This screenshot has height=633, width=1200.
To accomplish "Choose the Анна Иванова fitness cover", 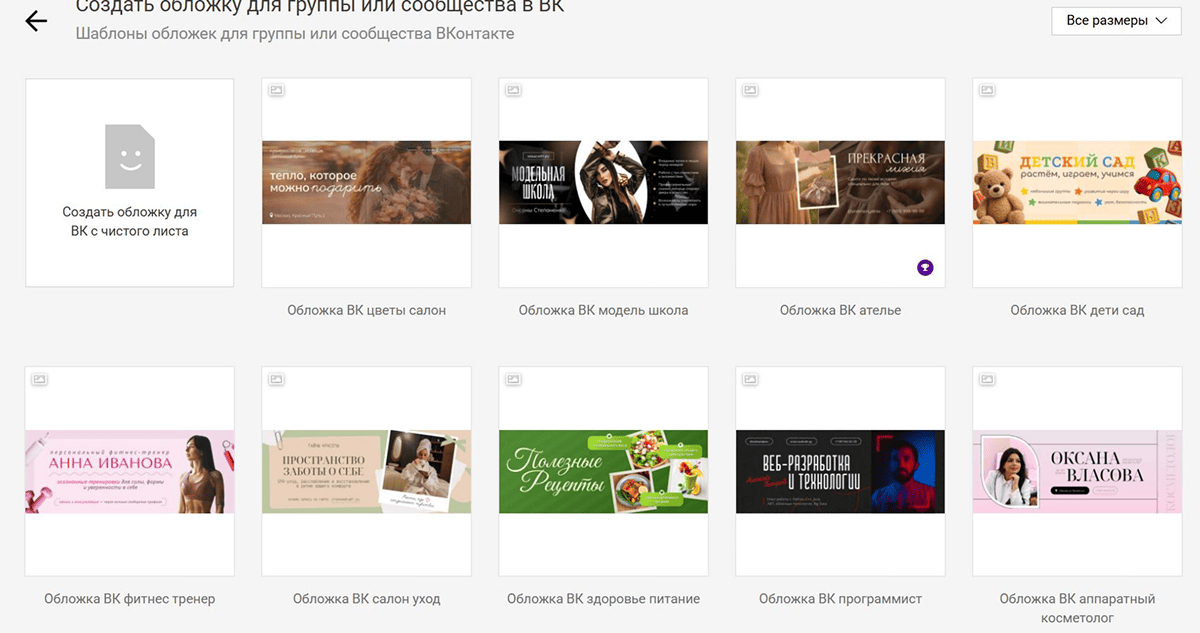I will point(129,471).
